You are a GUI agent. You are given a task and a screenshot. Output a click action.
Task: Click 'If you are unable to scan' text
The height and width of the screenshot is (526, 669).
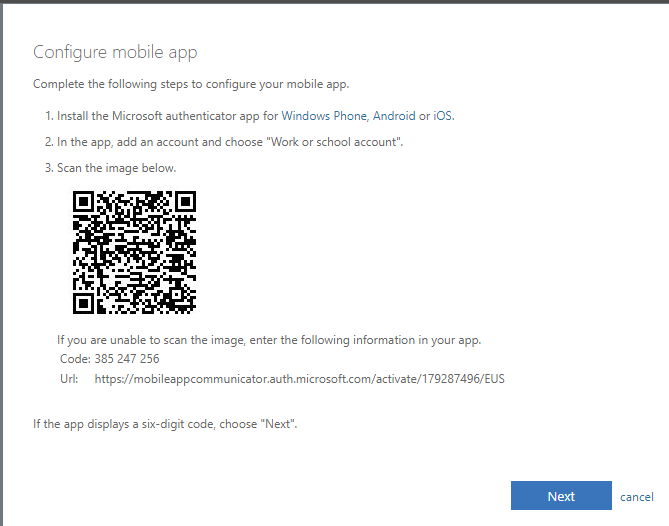pos(269,340)
